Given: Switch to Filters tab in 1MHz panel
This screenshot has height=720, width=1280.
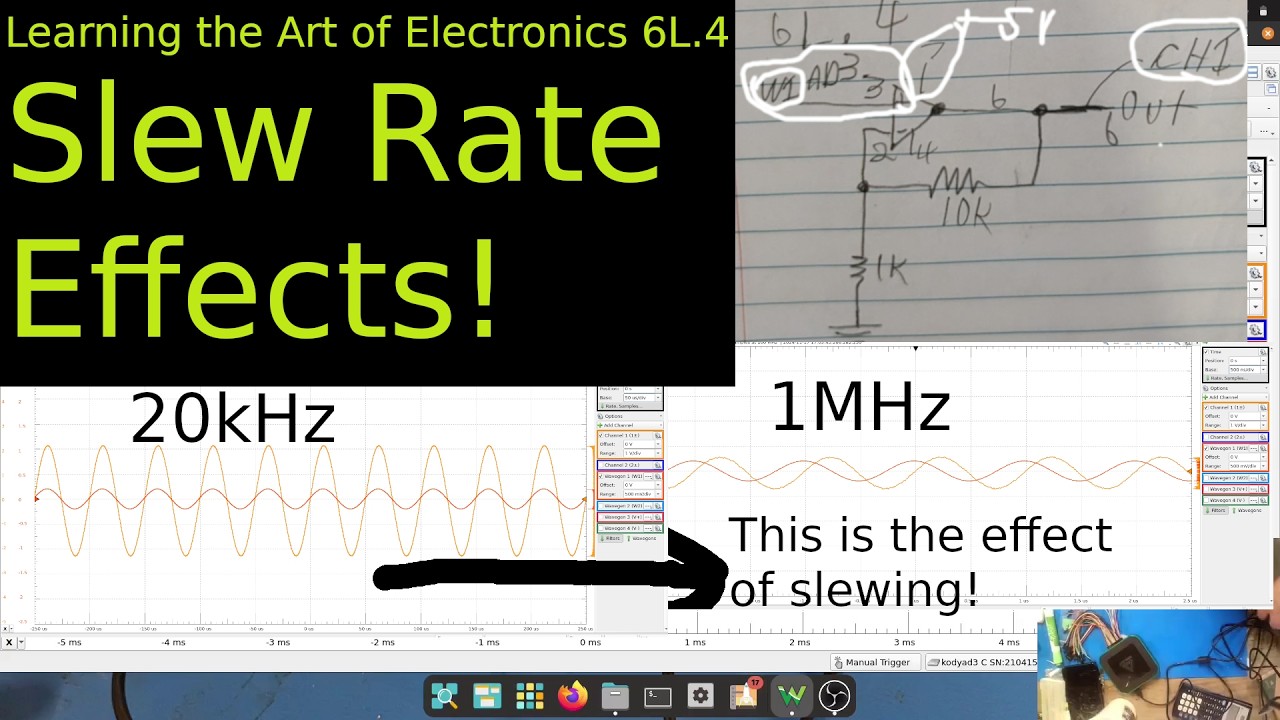Looking at the screenshot, I should [1216, 510].
